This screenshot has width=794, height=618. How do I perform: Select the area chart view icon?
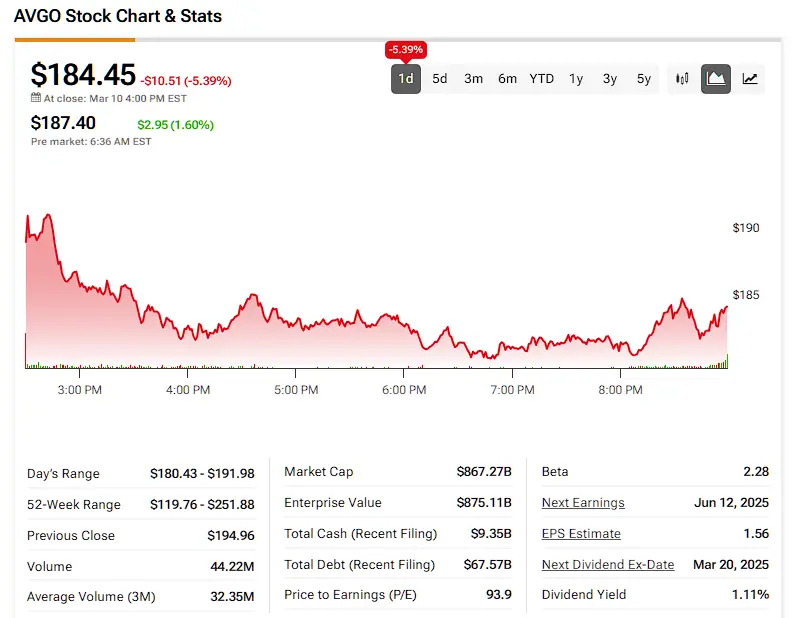tap(716, 79)
